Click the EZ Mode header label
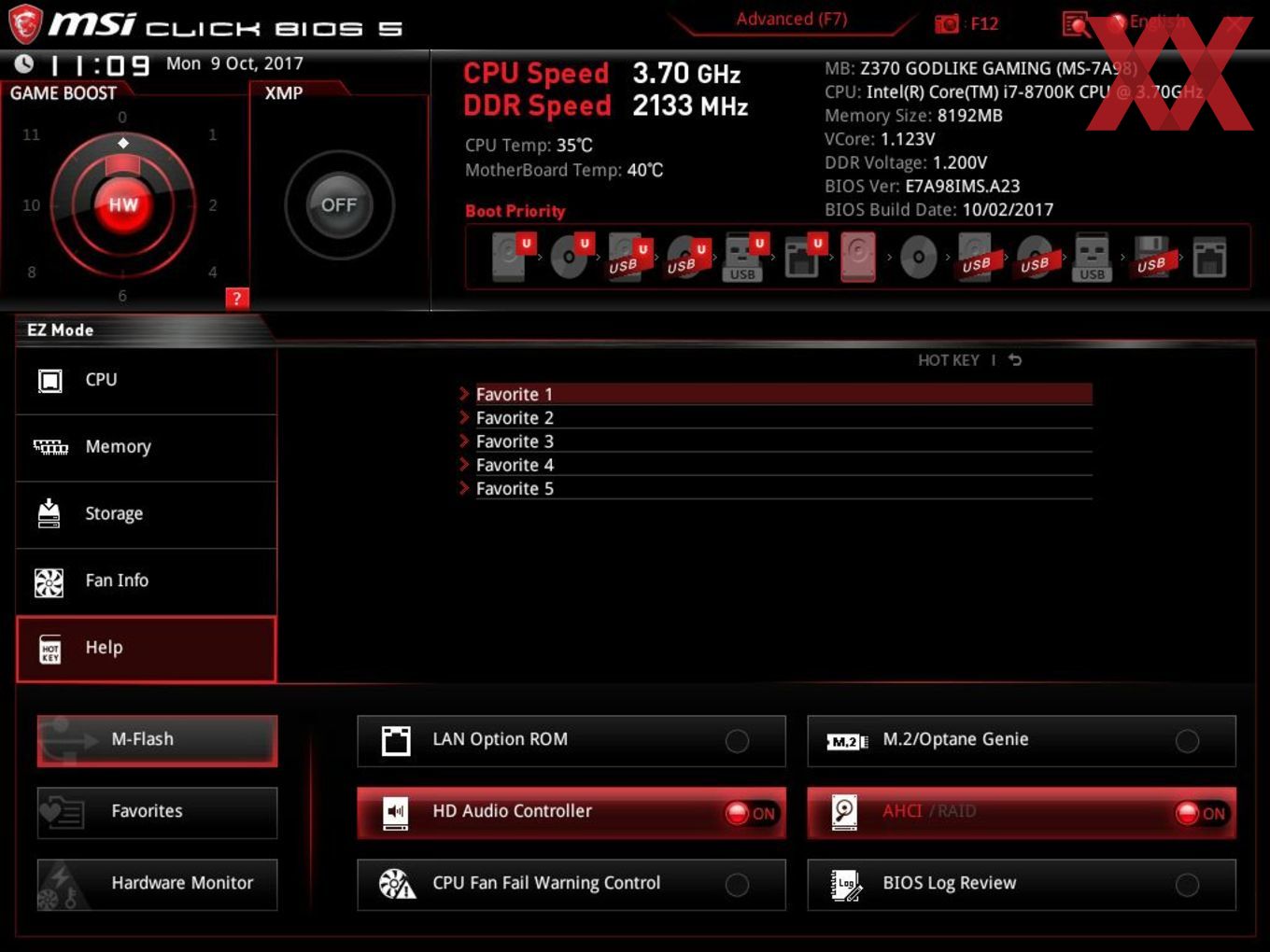This screenshot has width=1270, height=952. [x=60, y=330]
